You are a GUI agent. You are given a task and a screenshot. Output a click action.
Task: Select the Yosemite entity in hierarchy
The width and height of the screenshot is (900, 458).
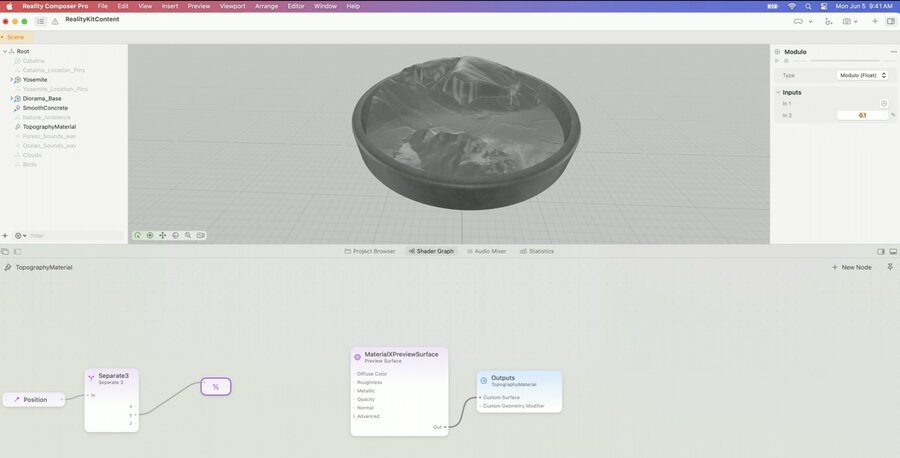coord(35,80)
